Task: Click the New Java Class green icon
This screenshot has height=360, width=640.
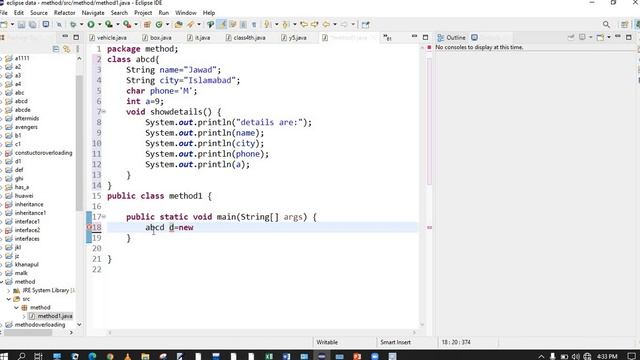Action: [x=159, y=24]
